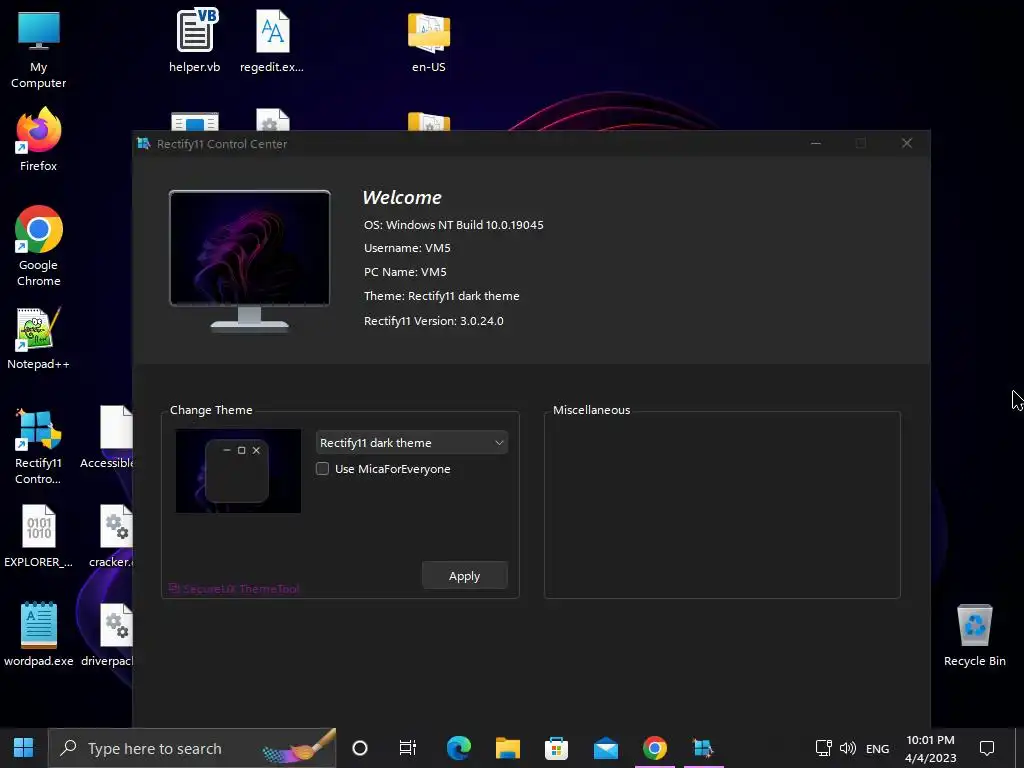Open Microsoft Edge from taskbar
The height and width of the screenshot is (768, 1024).
tap(458, 748)
